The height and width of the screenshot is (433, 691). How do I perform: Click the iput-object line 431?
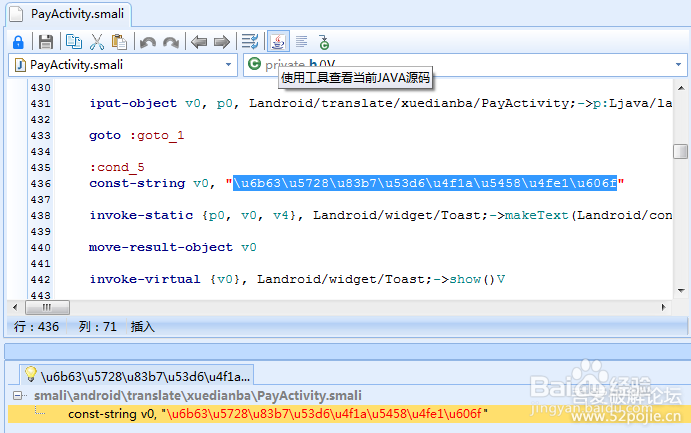[x=381, y=103]
